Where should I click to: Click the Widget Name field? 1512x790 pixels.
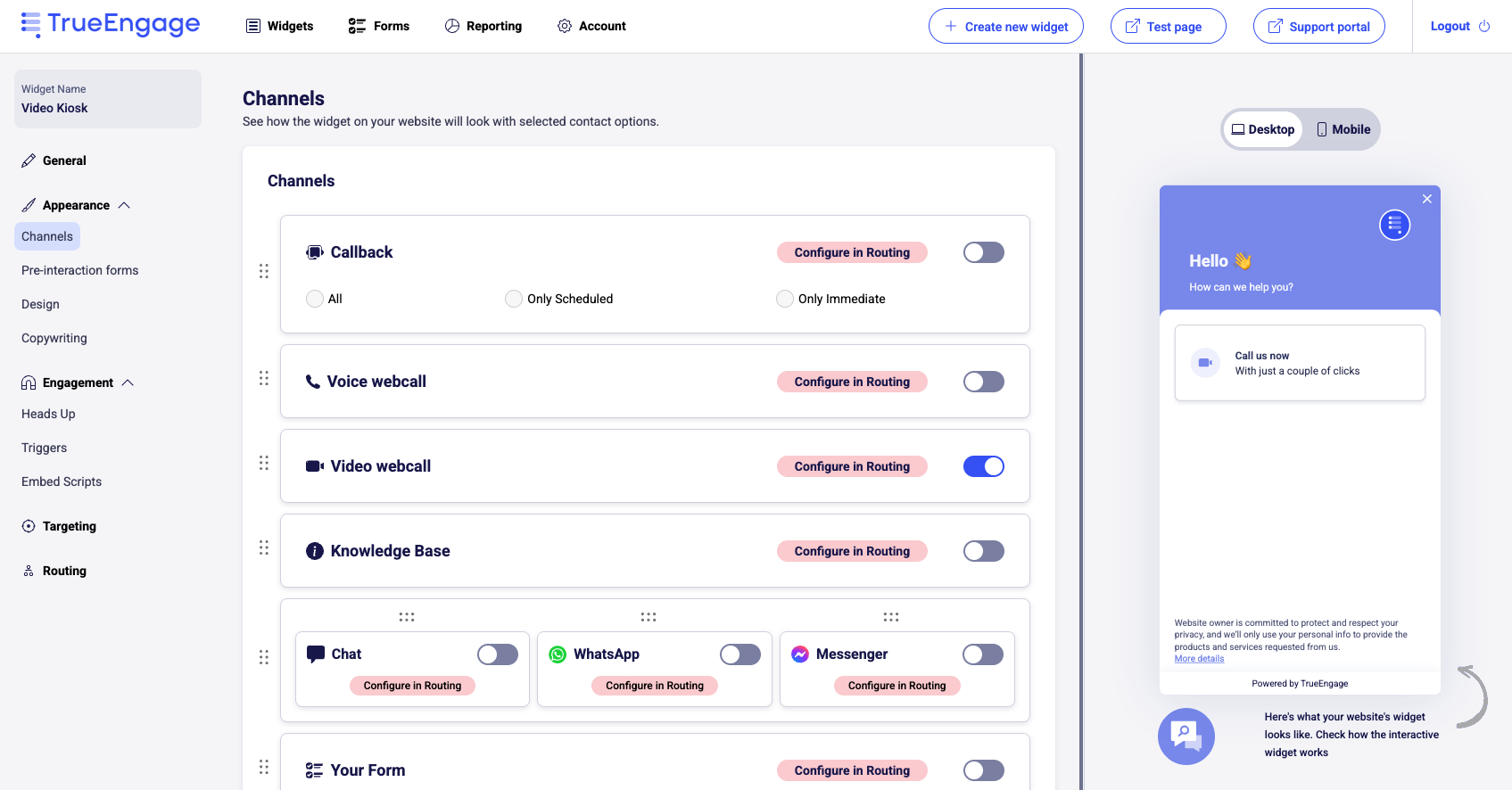coord(108,99)
